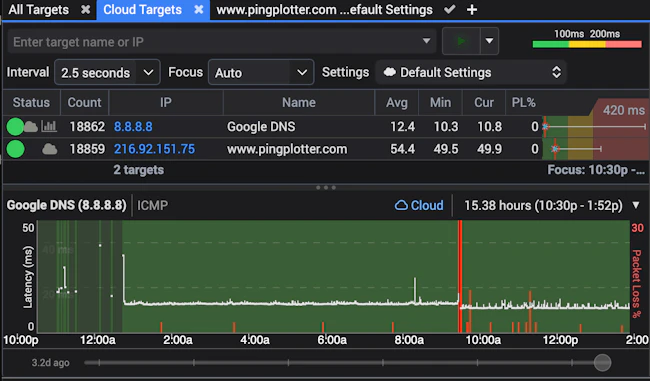Click the cloud icon in Google DNS row
The image size is (650, 381).
(30, 126)
